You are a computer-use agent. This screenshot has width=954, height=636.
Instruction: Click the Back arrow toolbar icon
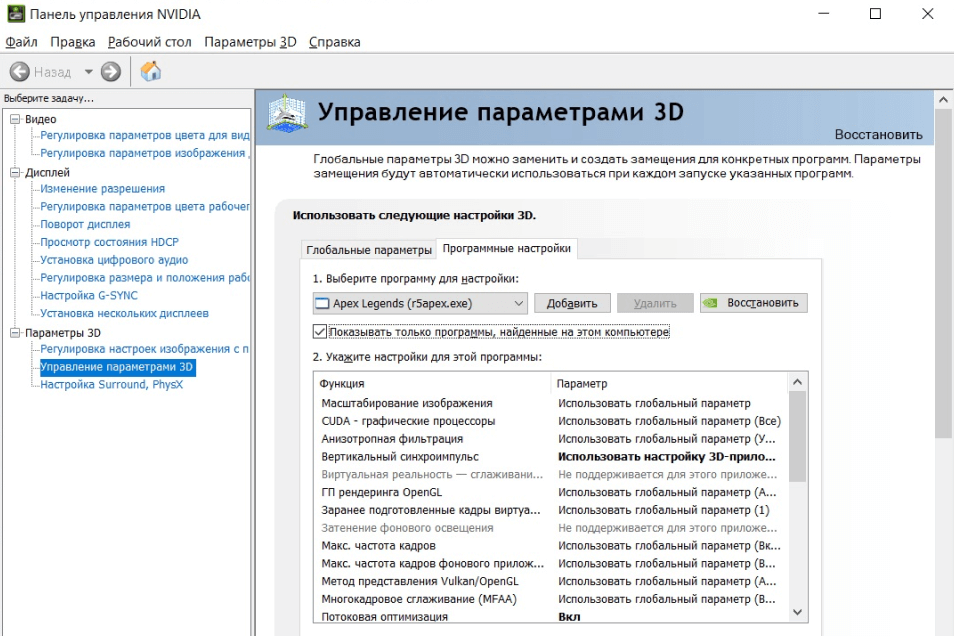(19, 72)
